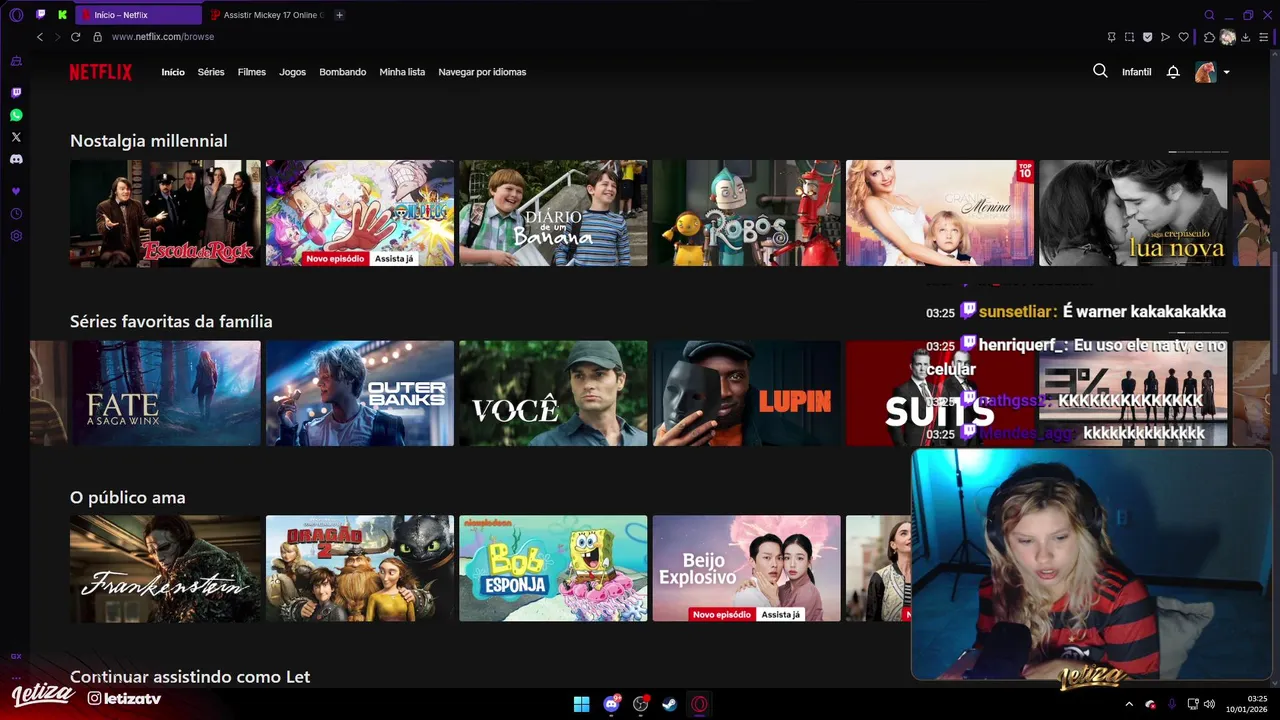
Task: Open Netflix search magnifier icon
Action: (1100, 71)
